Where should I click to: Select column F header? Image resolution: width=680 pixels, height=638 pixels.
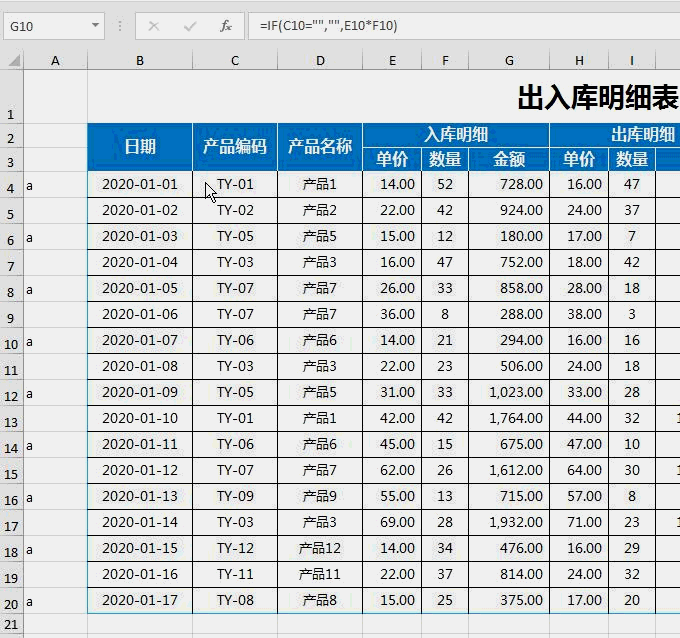pyautogui.click(x=445, y=61)
